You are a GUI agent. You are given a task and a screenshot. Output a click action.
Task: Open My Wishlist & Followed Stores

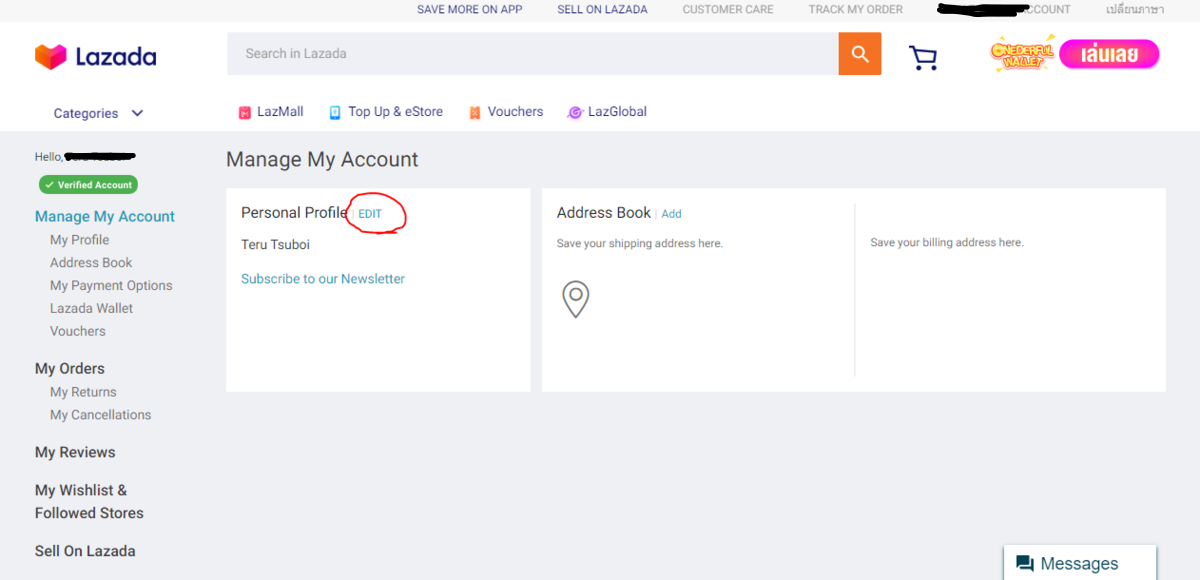(89, 502)
